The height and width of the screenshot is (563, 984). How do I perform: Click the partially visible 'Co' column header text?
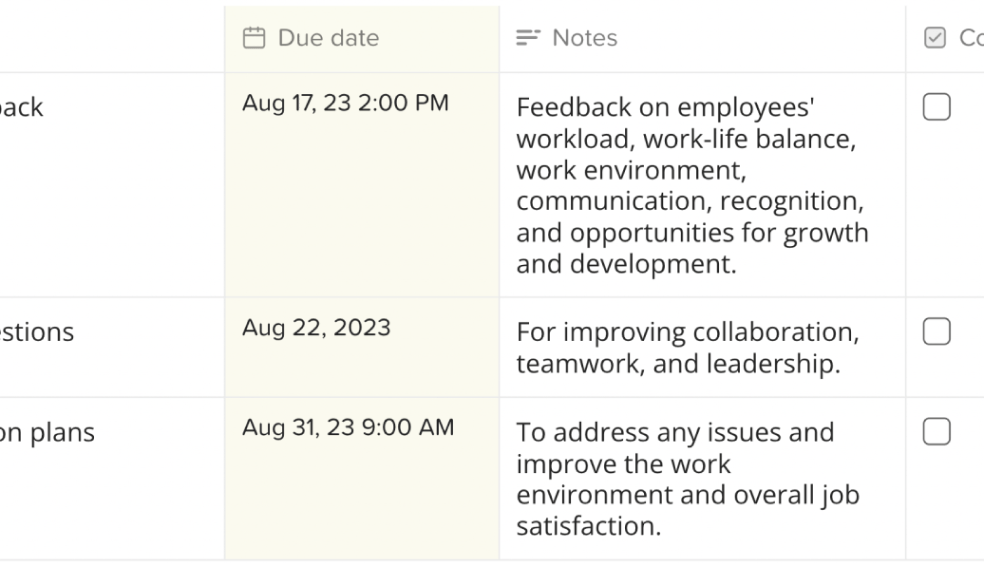[970, 38]
